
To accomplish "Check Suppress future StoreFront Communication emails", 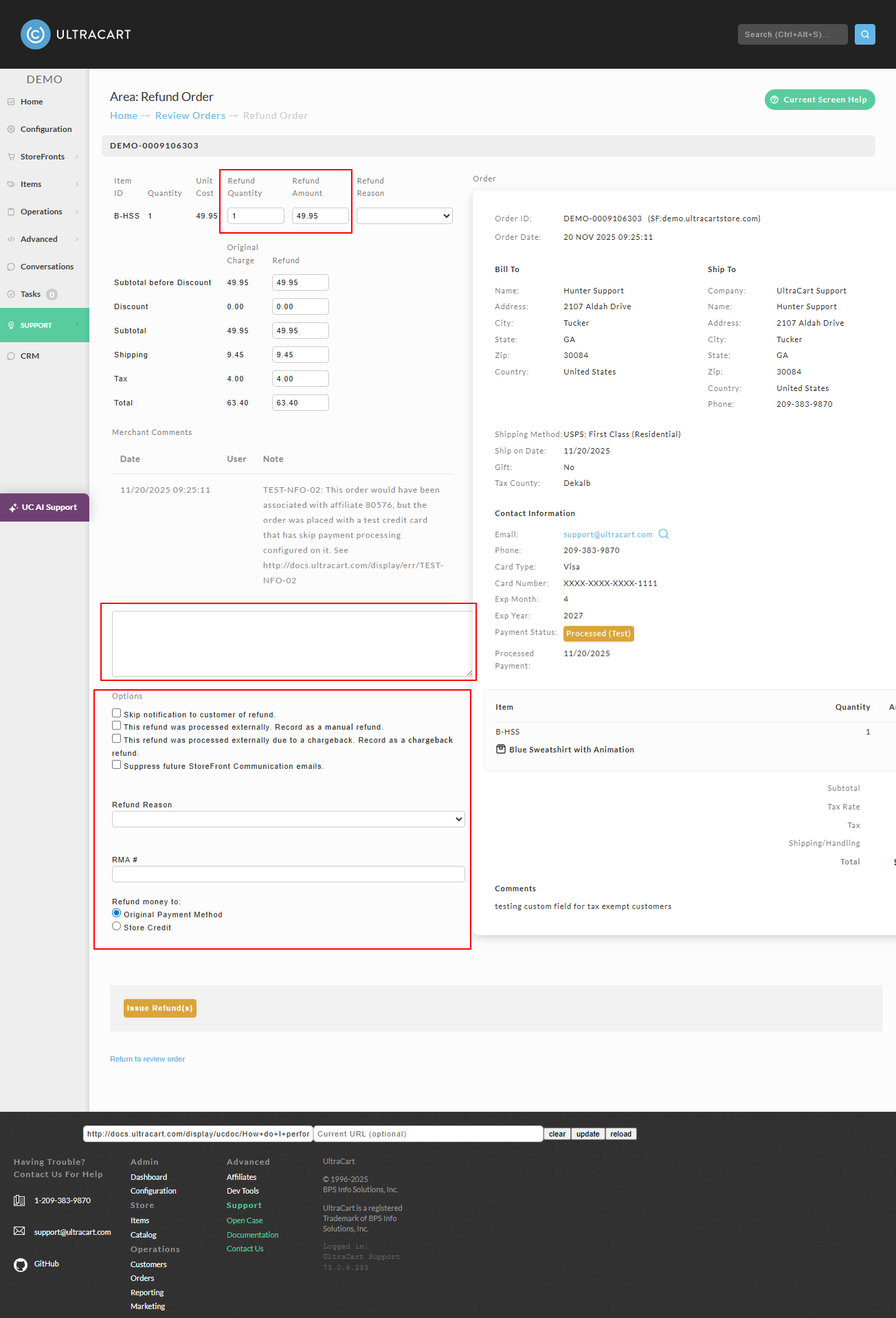I will 117,765.
